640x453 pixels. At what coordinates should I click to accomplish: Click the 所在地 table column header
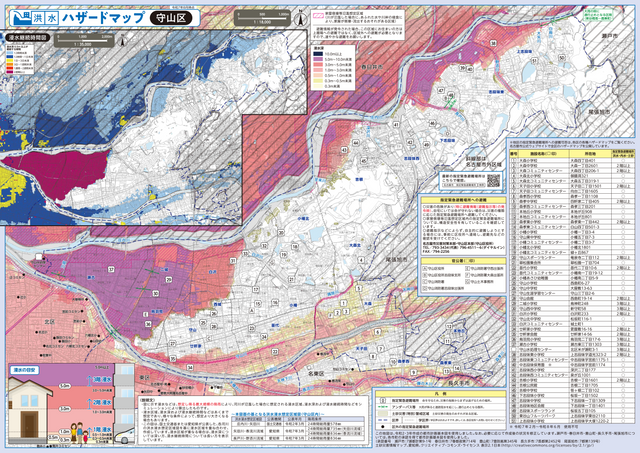[590, 154]
